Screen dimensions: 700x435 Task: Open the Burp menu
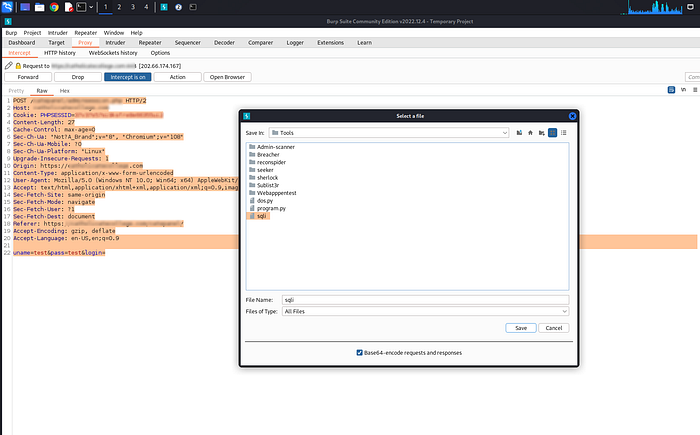[x=11, y=33]
